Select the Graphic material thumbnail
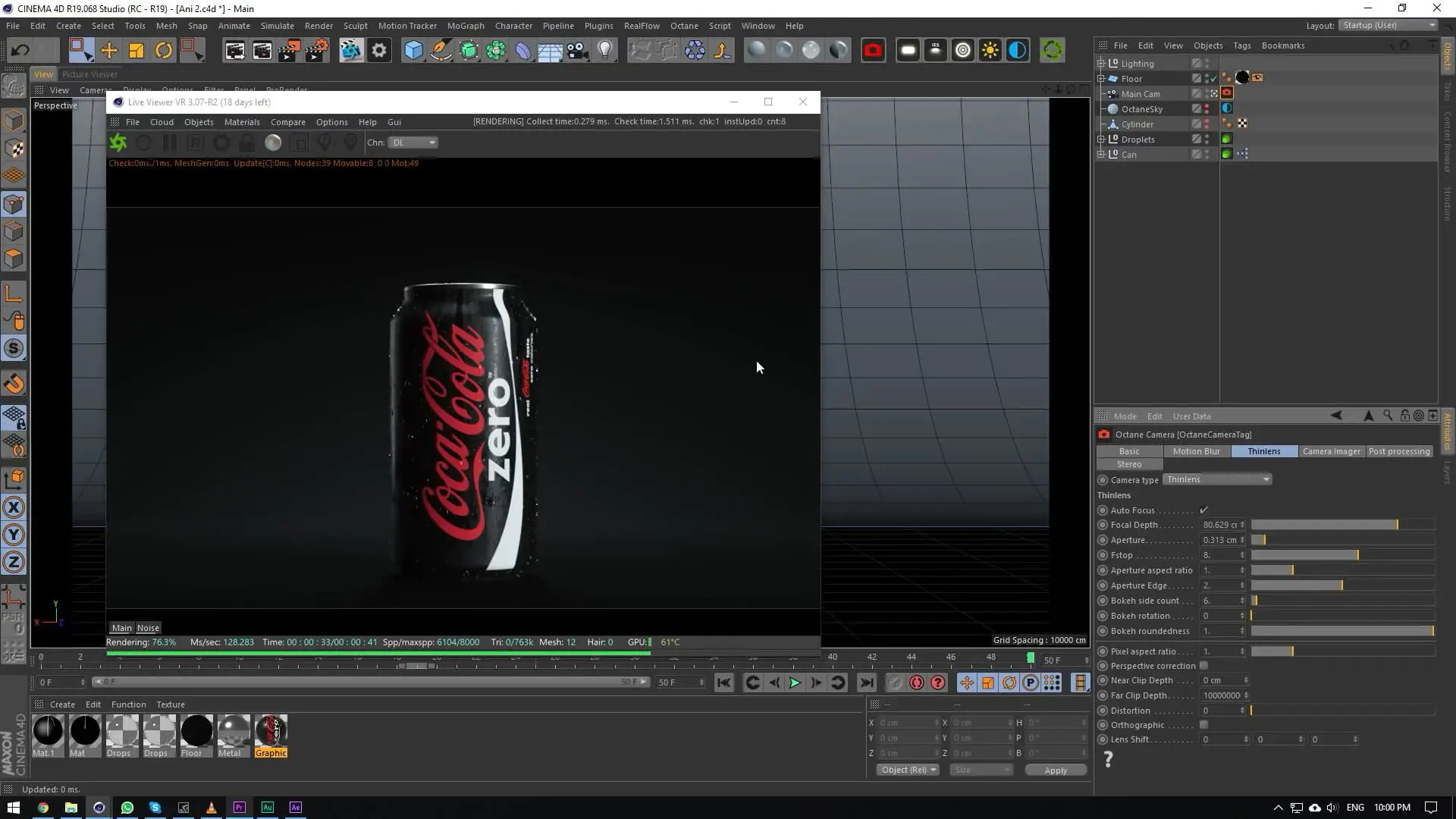 tap(271, 731)
